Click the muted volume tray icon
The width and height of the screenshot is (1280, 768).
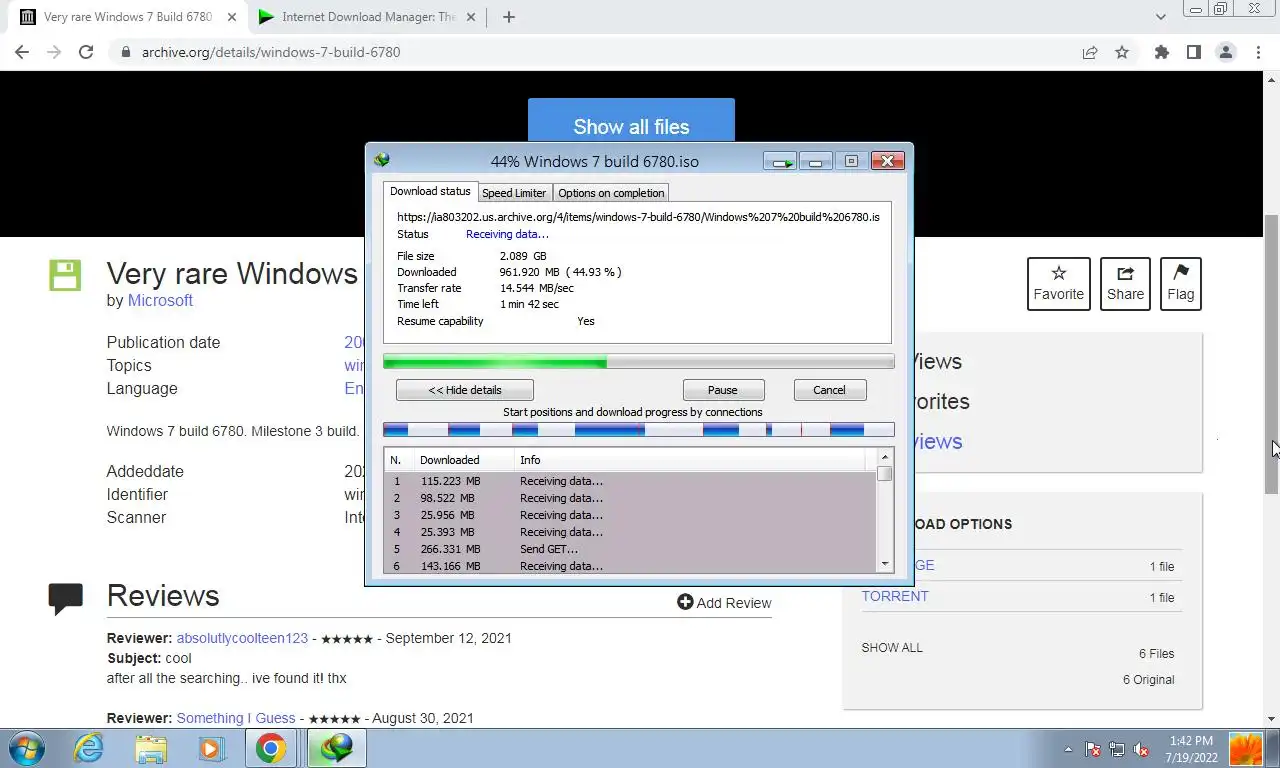(1141, 749)
